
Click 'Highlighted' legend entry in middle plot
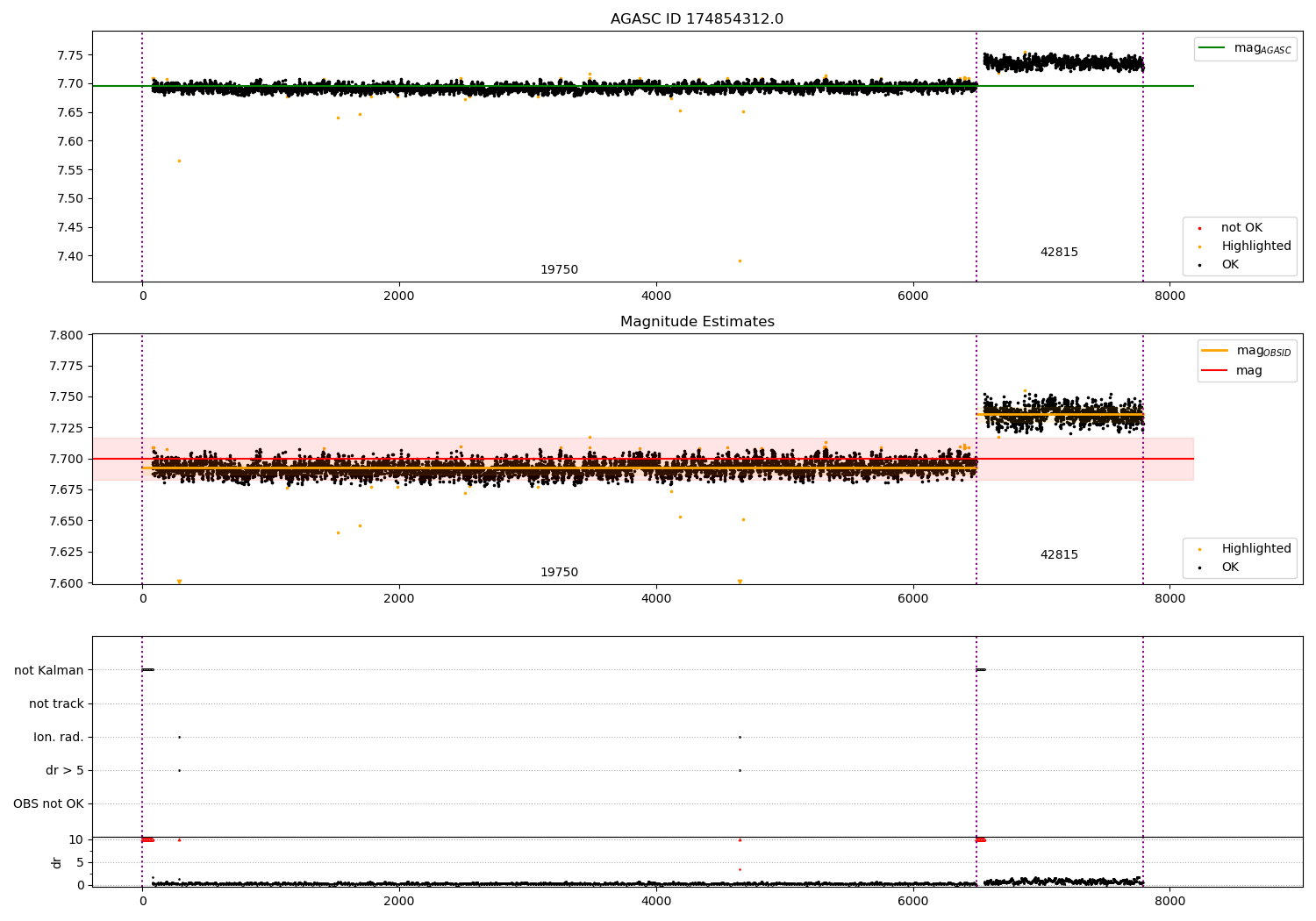point(1255,549)
